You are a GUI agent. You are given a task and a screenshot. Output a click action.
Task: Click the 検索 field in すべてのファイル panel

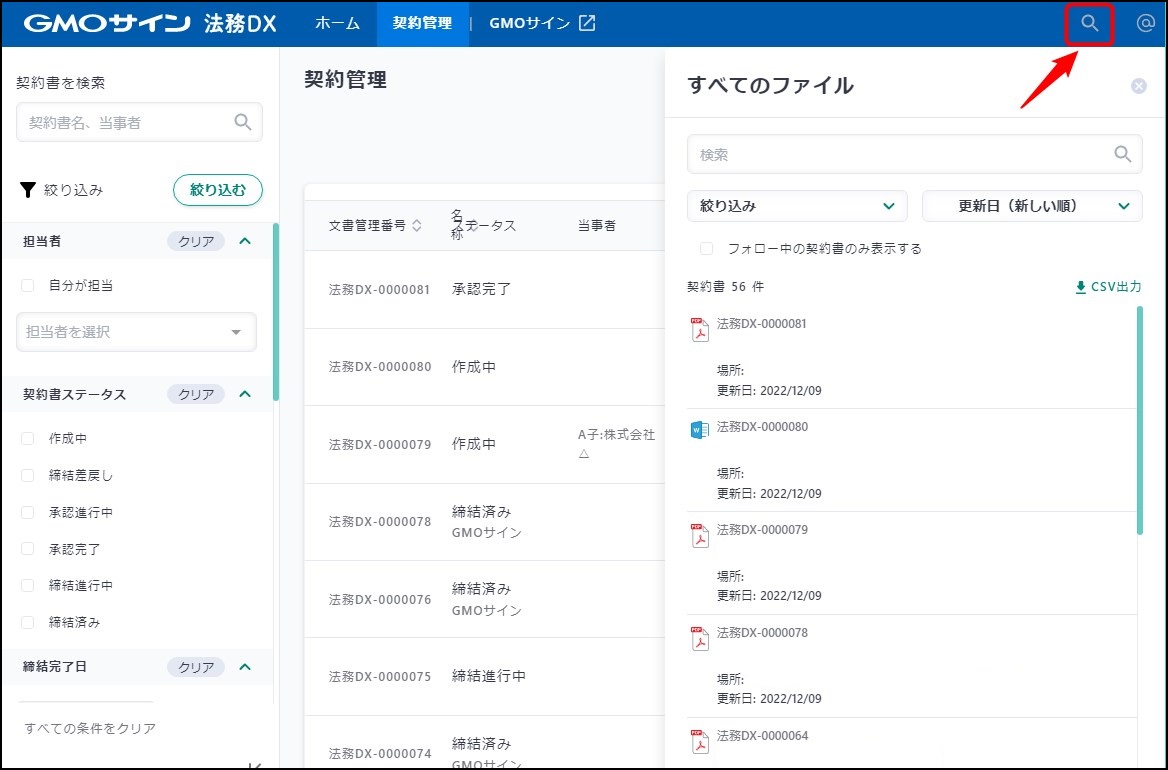point(915,154)
